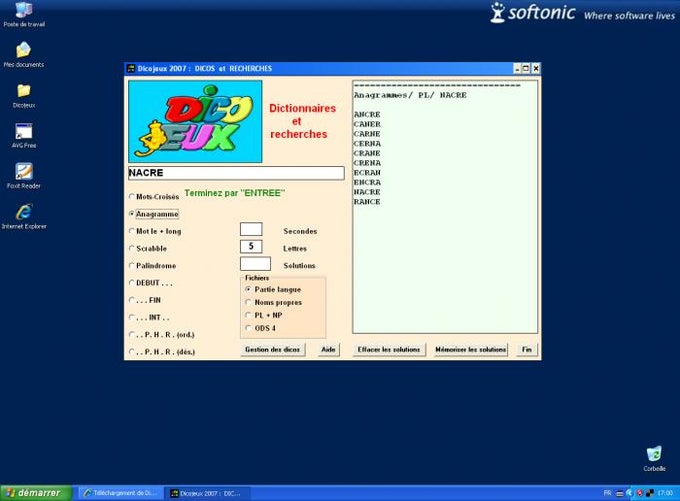Image resolution: width=680 pixels, height=501 pixels.
Task: Click the word input field containing NACRE
Action: click(236, 173)
